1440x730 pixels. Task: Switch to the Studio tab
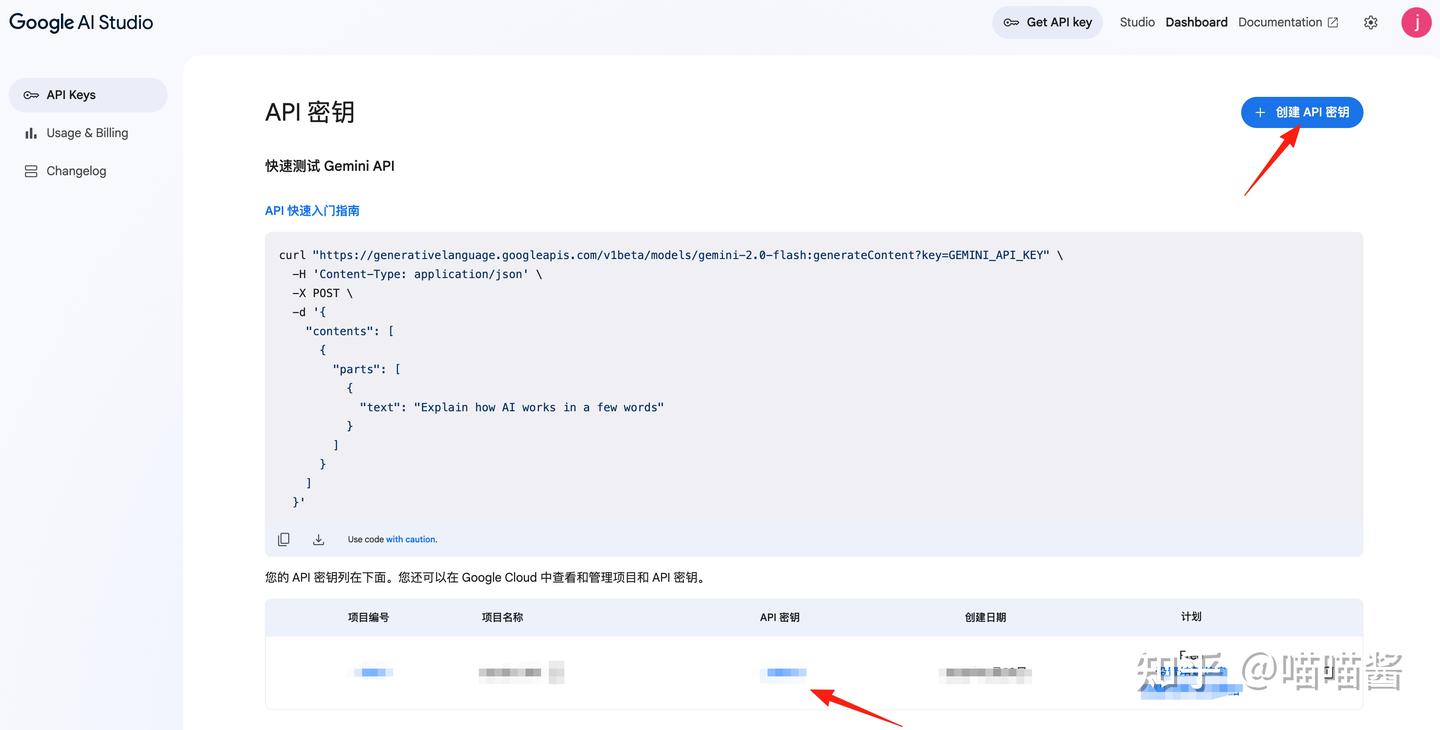click(1137, 22)
